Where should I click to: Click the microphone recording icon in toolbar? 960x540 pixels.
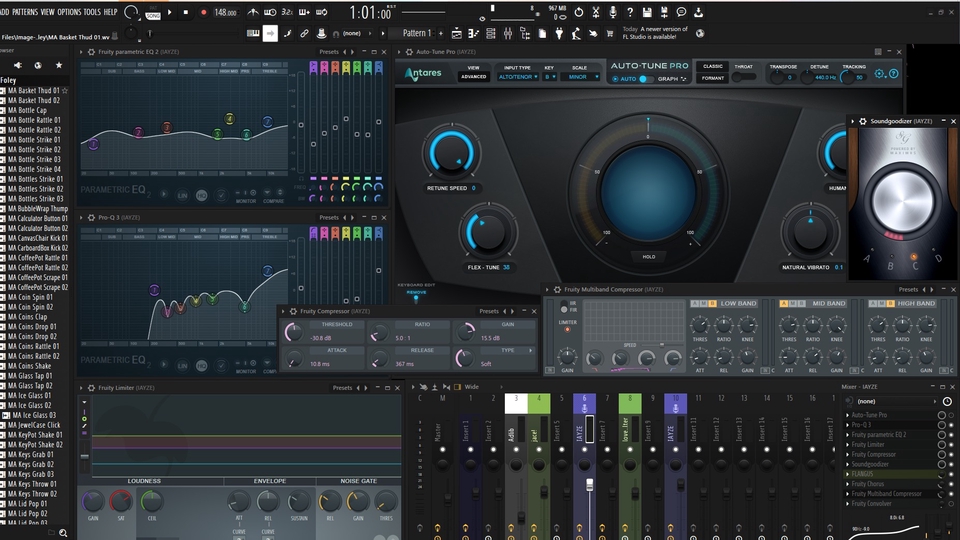point(612,12)
